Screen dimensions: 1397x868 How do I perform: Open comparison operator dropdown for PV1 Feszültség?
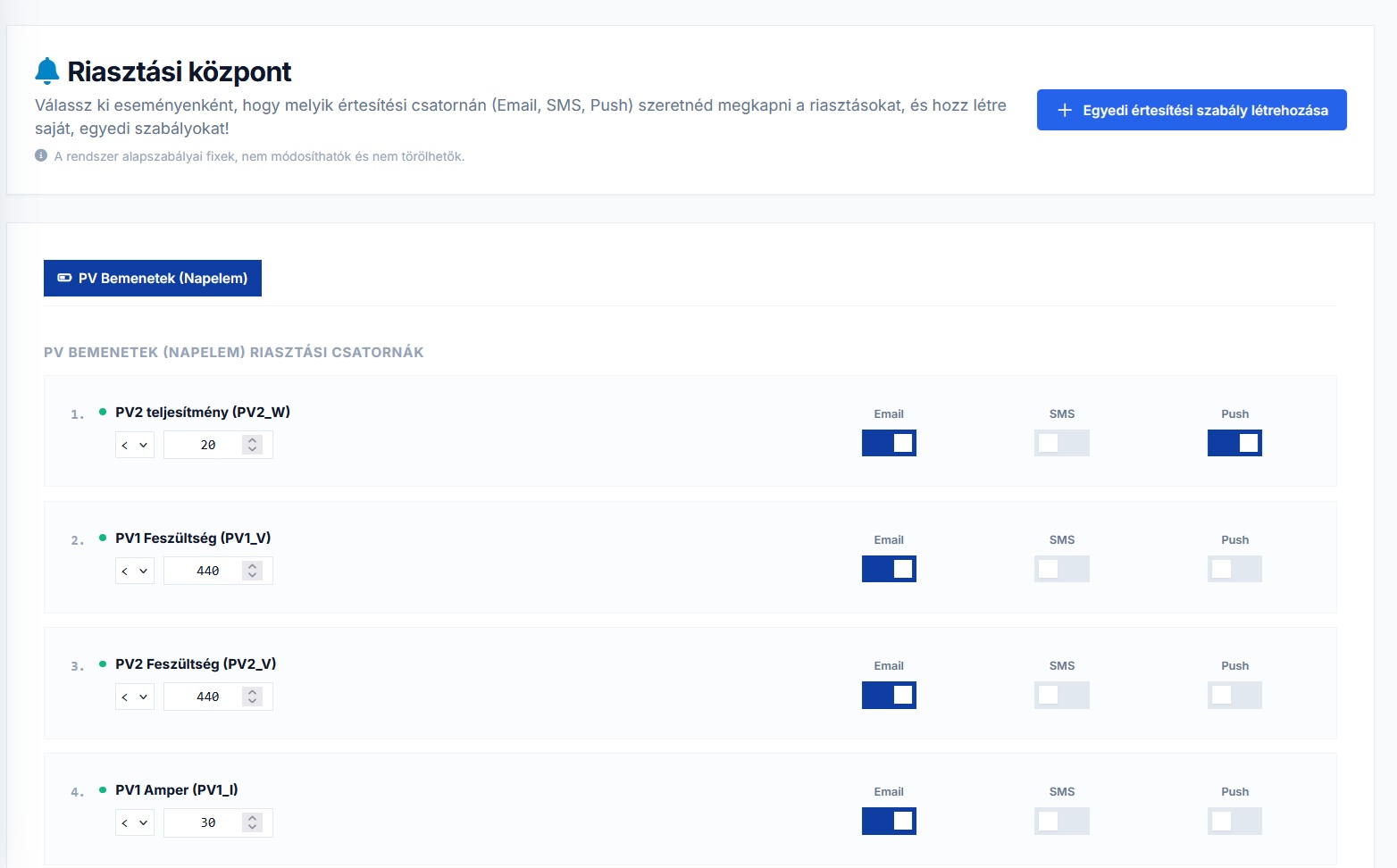pos(135,571)
